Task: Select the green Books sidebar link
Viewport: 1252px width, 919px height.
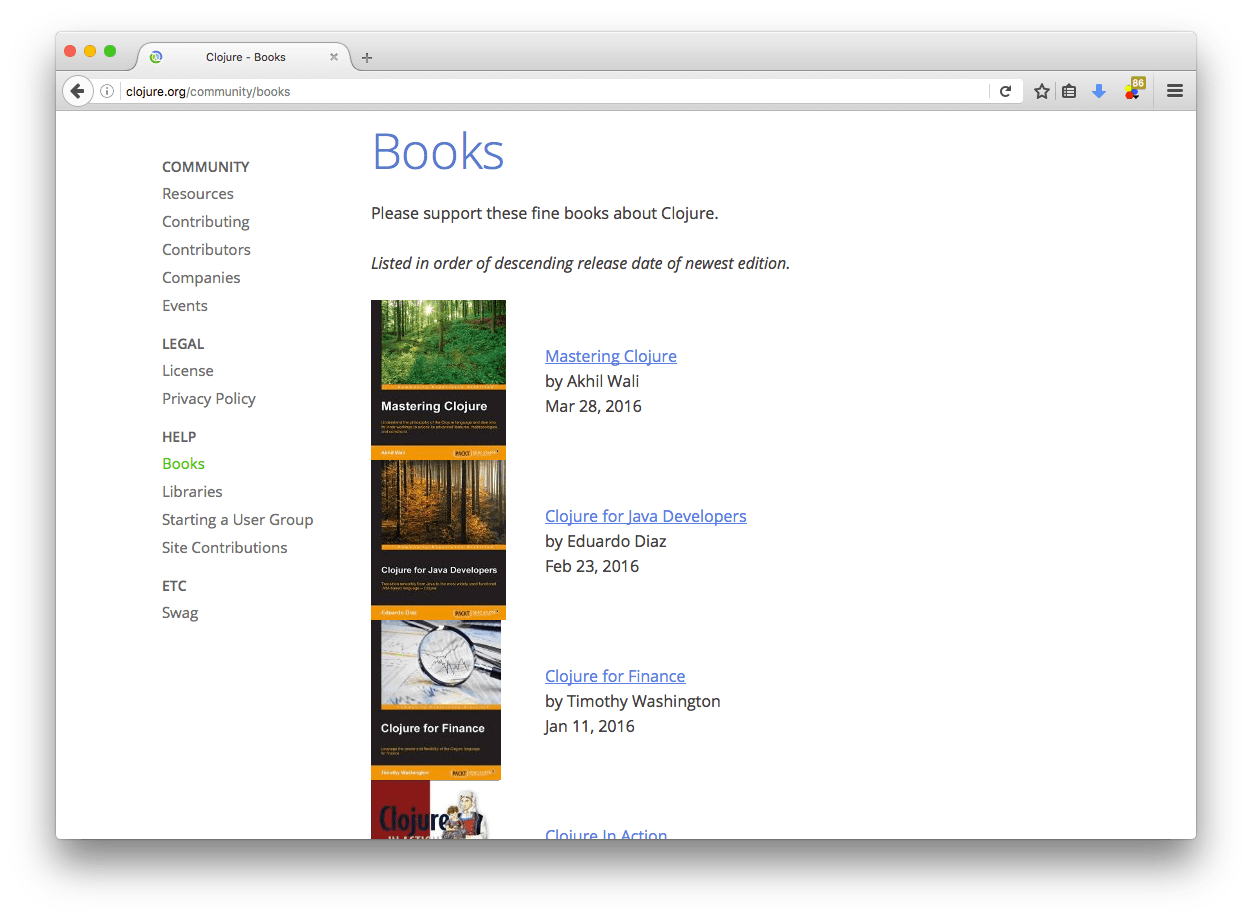Action: pyautogui.click(x=183, y=463)
